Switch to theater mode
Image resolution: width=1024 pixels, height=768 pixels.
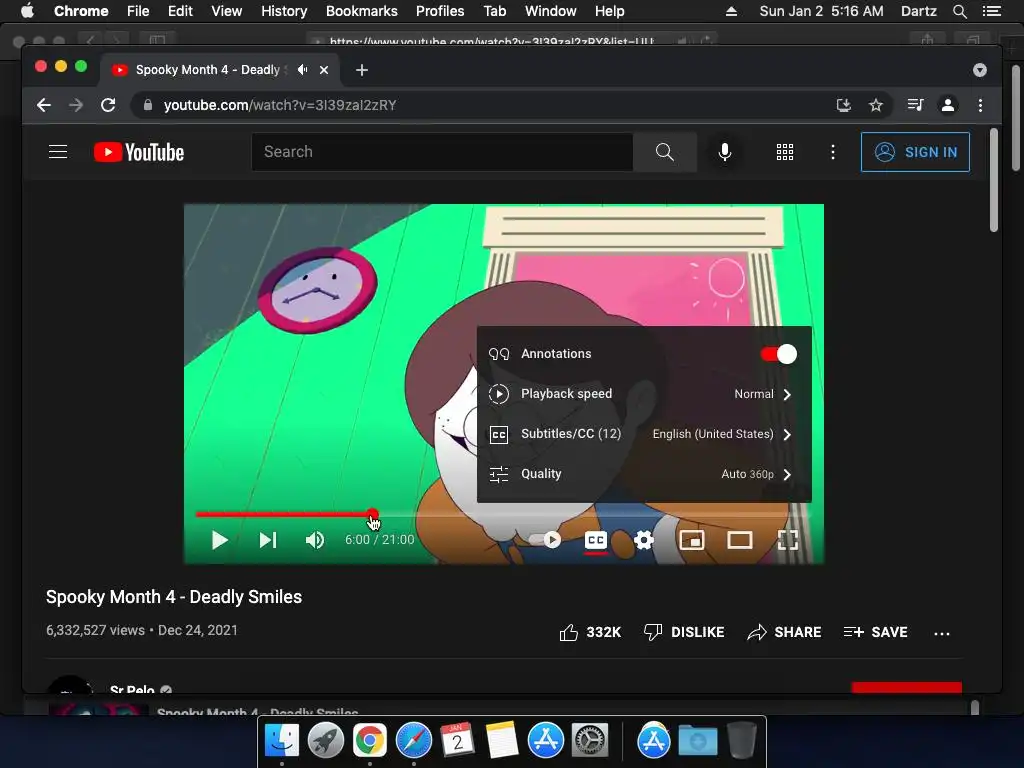(740, 540)
